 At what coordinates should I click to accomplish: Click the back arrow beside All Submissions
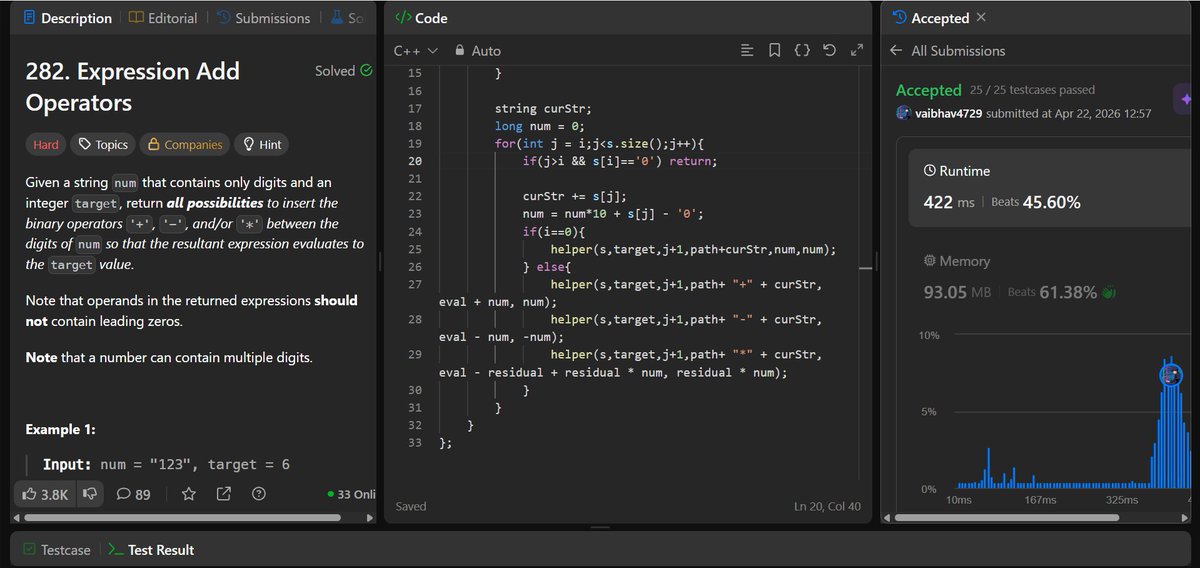coord(896,50)
